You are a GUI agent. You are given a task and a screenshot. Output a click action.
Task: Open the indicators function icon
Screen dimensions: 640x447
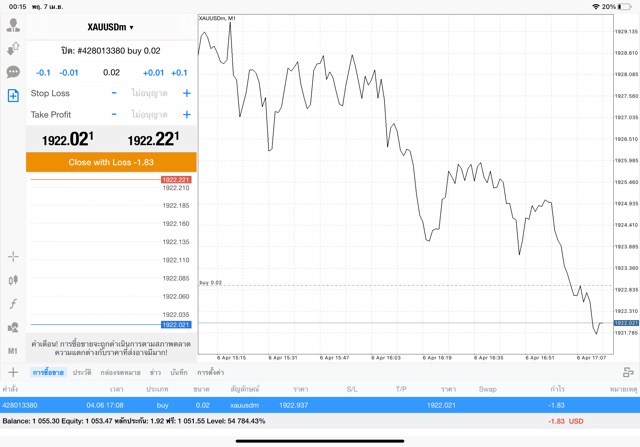(x=13, y=304)
